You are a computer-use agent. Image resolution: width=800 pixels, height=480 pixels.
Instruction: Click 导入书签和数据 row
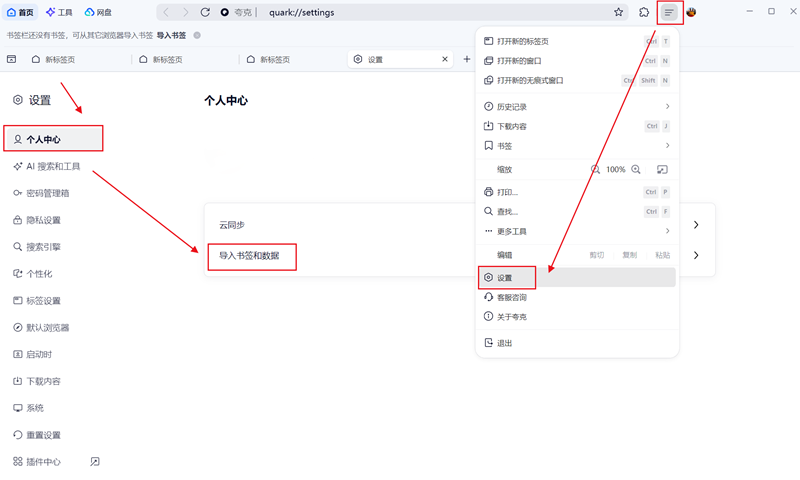click(x=459, y=255)
